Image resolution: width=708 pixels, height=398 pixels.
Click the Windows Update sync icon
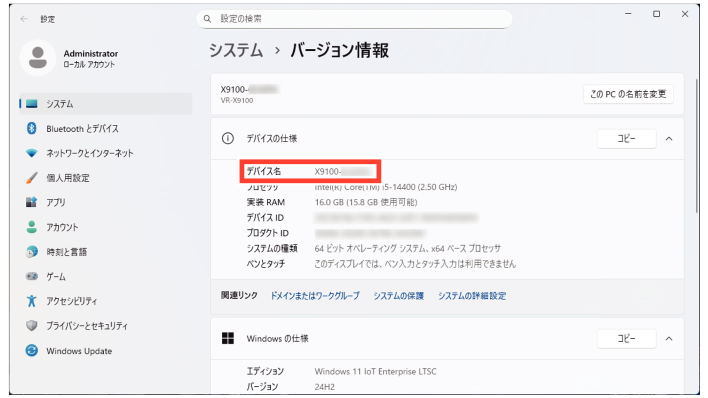coord(32,351)
